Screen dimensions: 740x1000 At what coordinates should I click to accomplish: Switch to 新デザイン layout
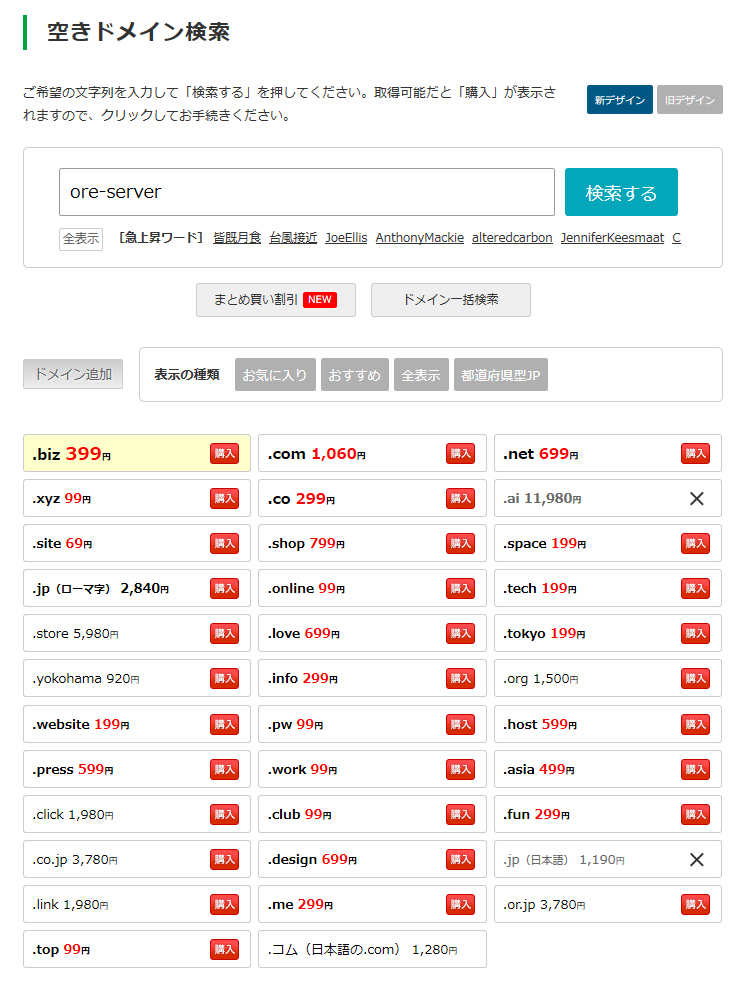click(x=619, y=99)
